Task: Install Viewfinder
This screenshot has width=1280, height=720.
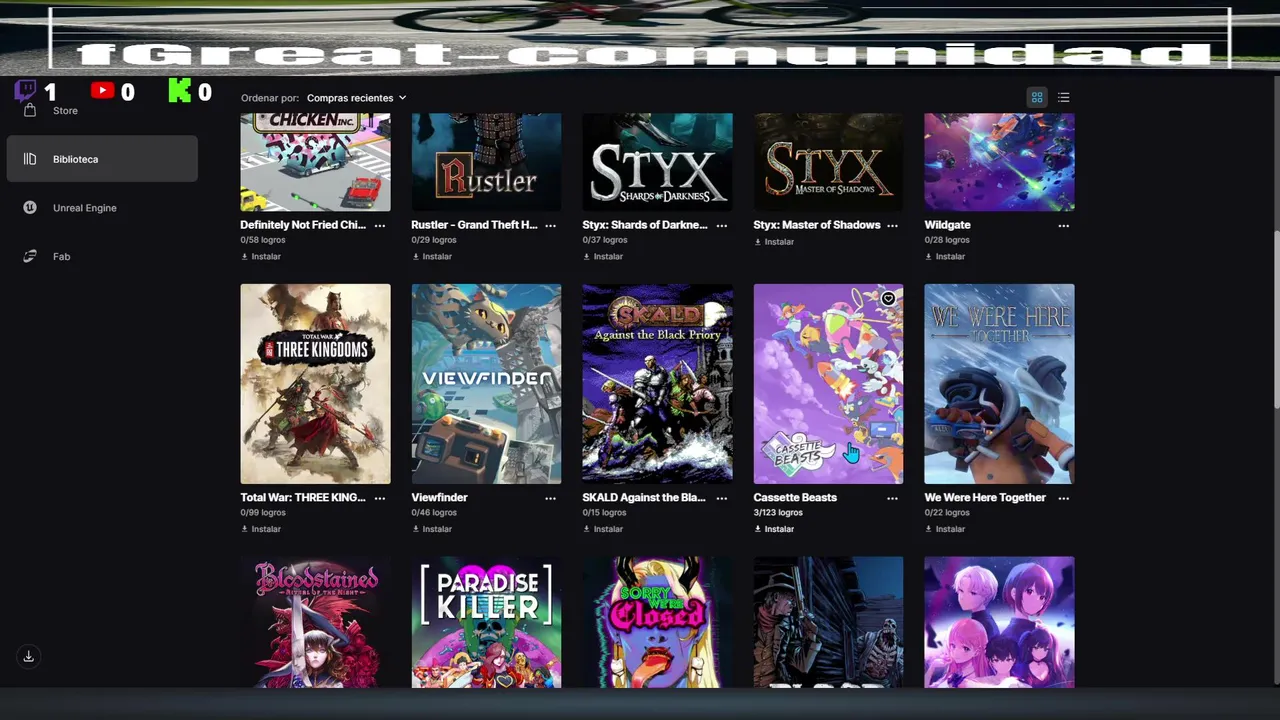Action: click(x=432, y=529)
